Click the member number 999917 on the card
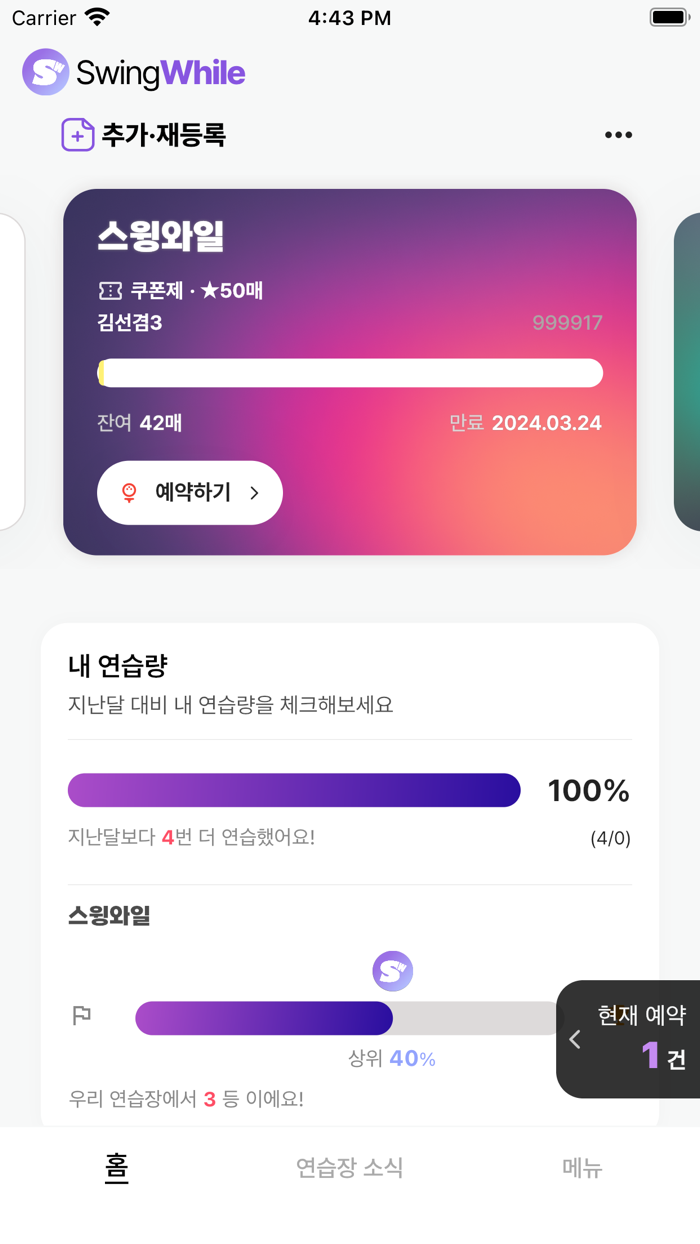The width and height of the screenshot is (700, 1244). pyautogui.click(x=566, y=322)
